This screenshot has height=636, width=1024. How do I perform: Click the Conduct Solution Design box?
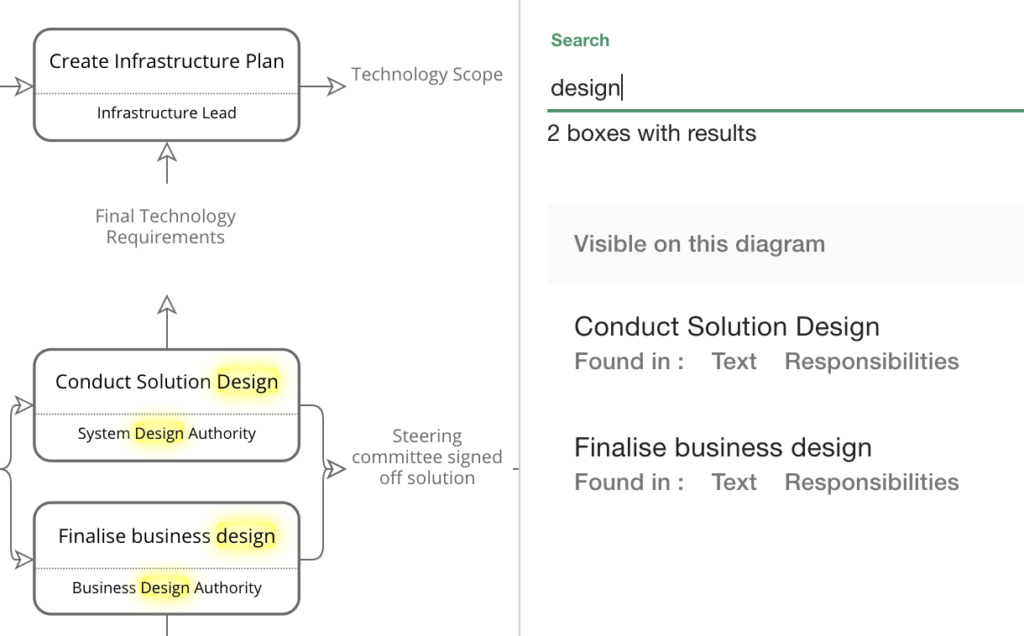pos(165,382)
